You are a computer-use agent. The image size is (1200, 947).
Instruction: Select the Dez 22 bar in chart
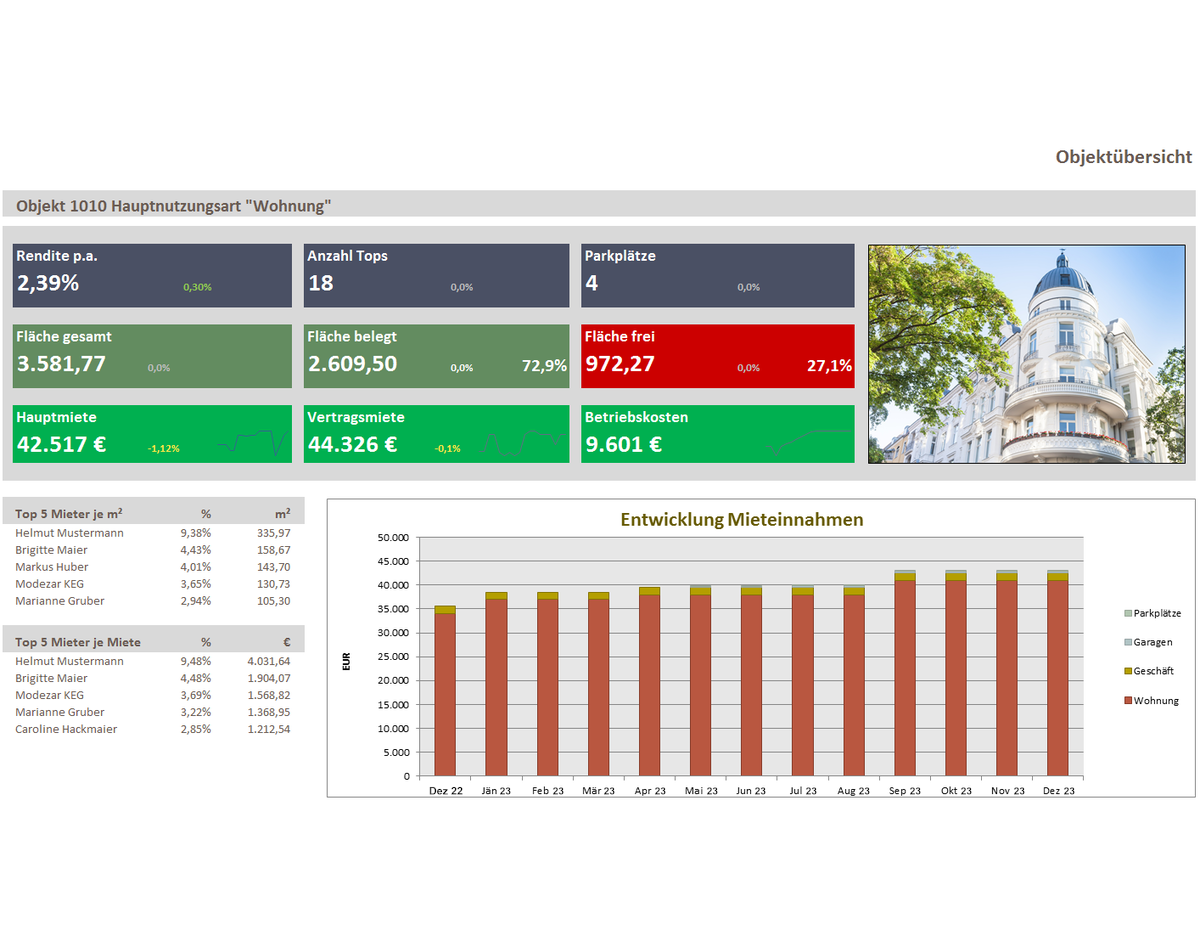click(445, 695)
